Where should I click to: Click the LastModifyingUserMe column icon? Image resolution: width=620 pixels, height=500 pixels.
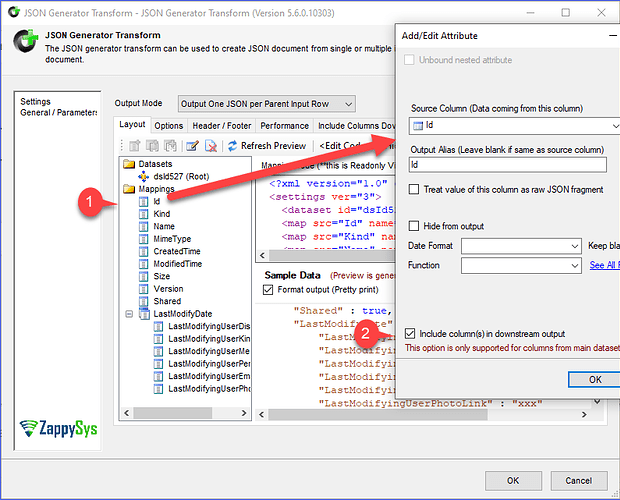(x=158, y=351)
